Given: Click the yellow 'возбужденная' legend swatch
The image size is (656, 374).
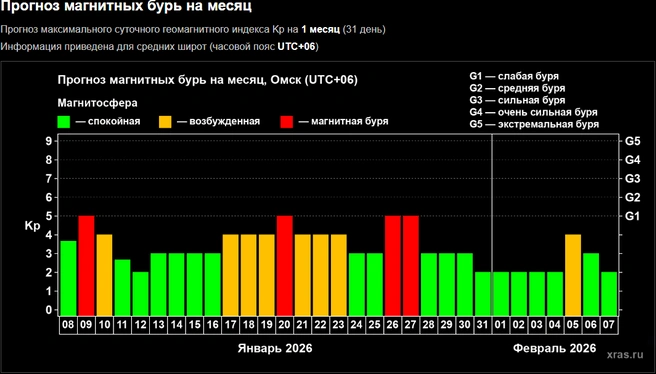Looking at the screenshot, I should (165, 122).
